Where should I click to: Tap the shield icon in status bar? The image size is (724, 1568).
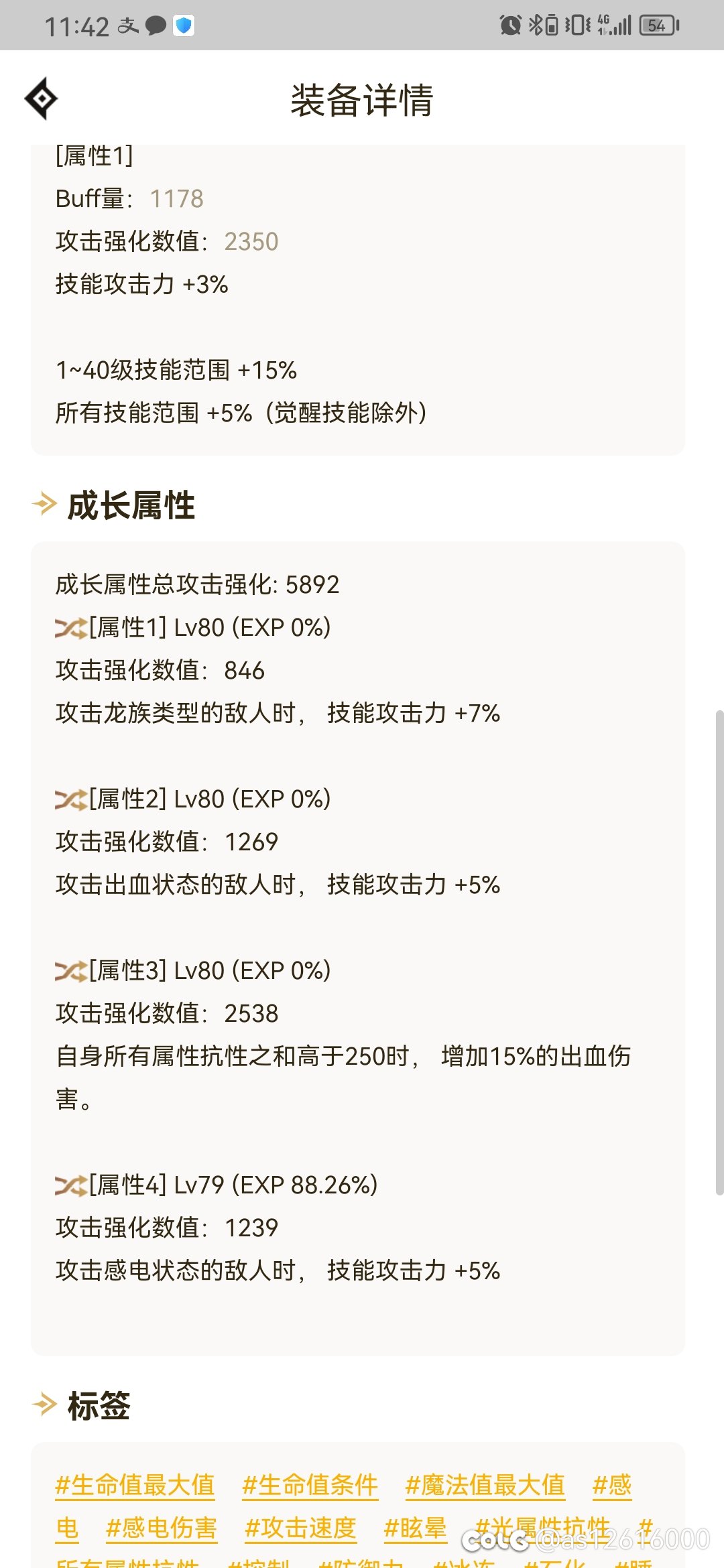(x=184, y=25)
